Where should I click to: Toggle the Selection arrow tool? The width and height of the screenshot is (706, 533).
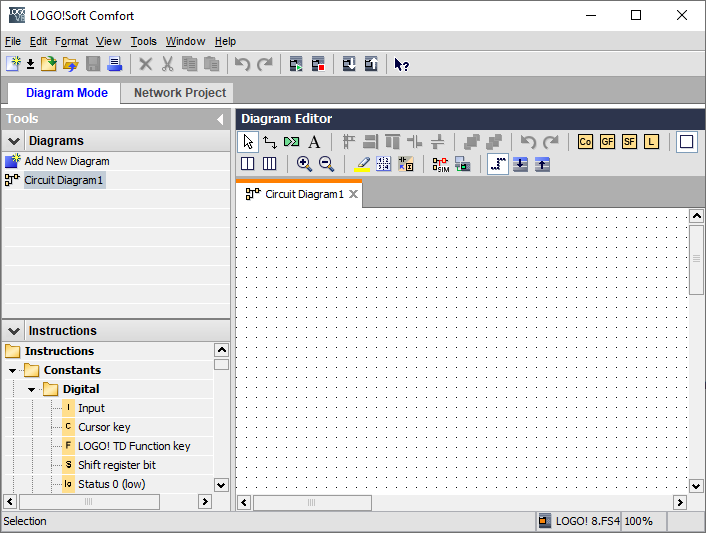click(x=248, y=142)
